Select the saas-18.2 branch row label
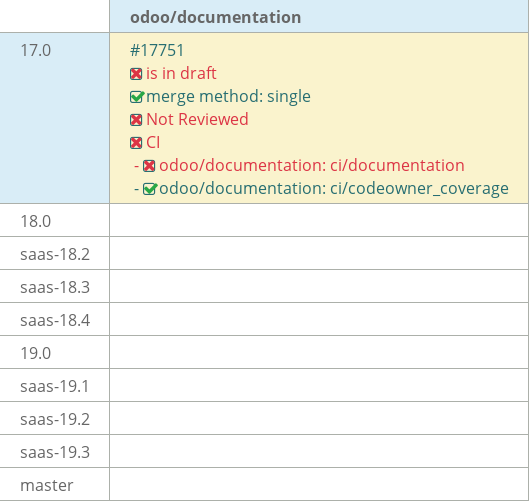 pos(55,255)
